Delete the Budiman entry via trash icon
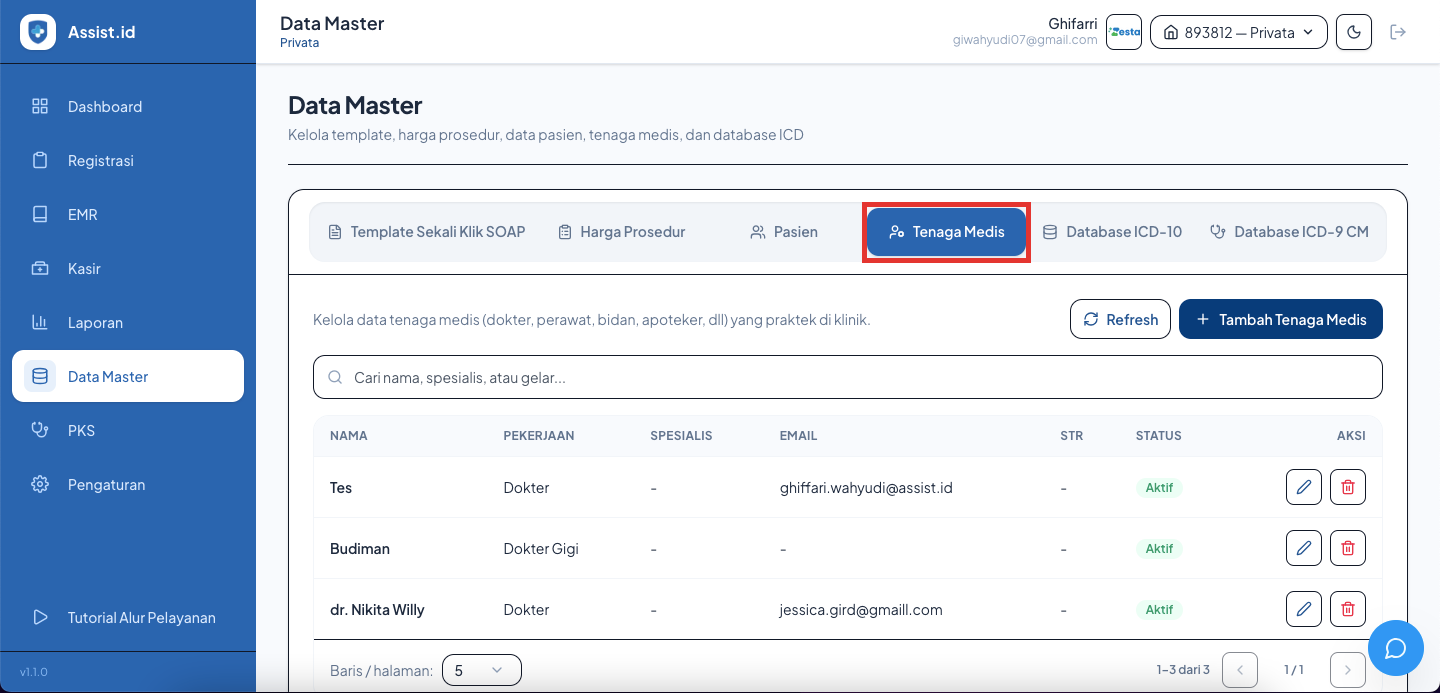1440x693 pixels. point(1348,548)
